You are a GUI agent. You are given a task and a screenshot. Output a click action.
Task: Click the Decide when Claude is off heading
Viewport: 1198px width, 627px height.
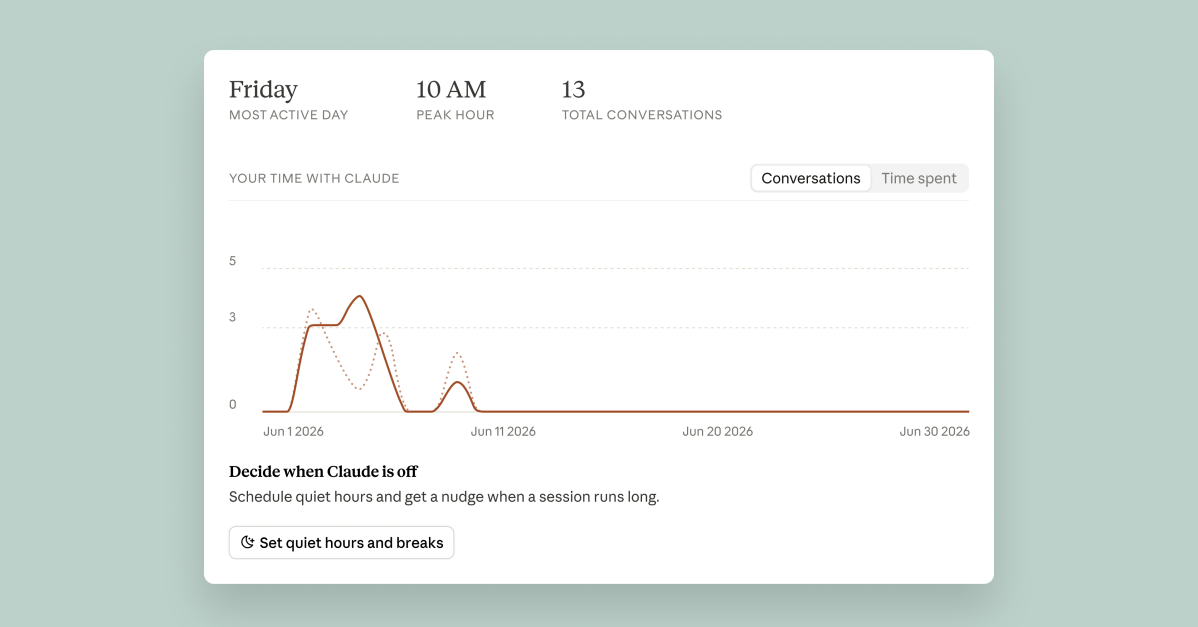[323, 471]
